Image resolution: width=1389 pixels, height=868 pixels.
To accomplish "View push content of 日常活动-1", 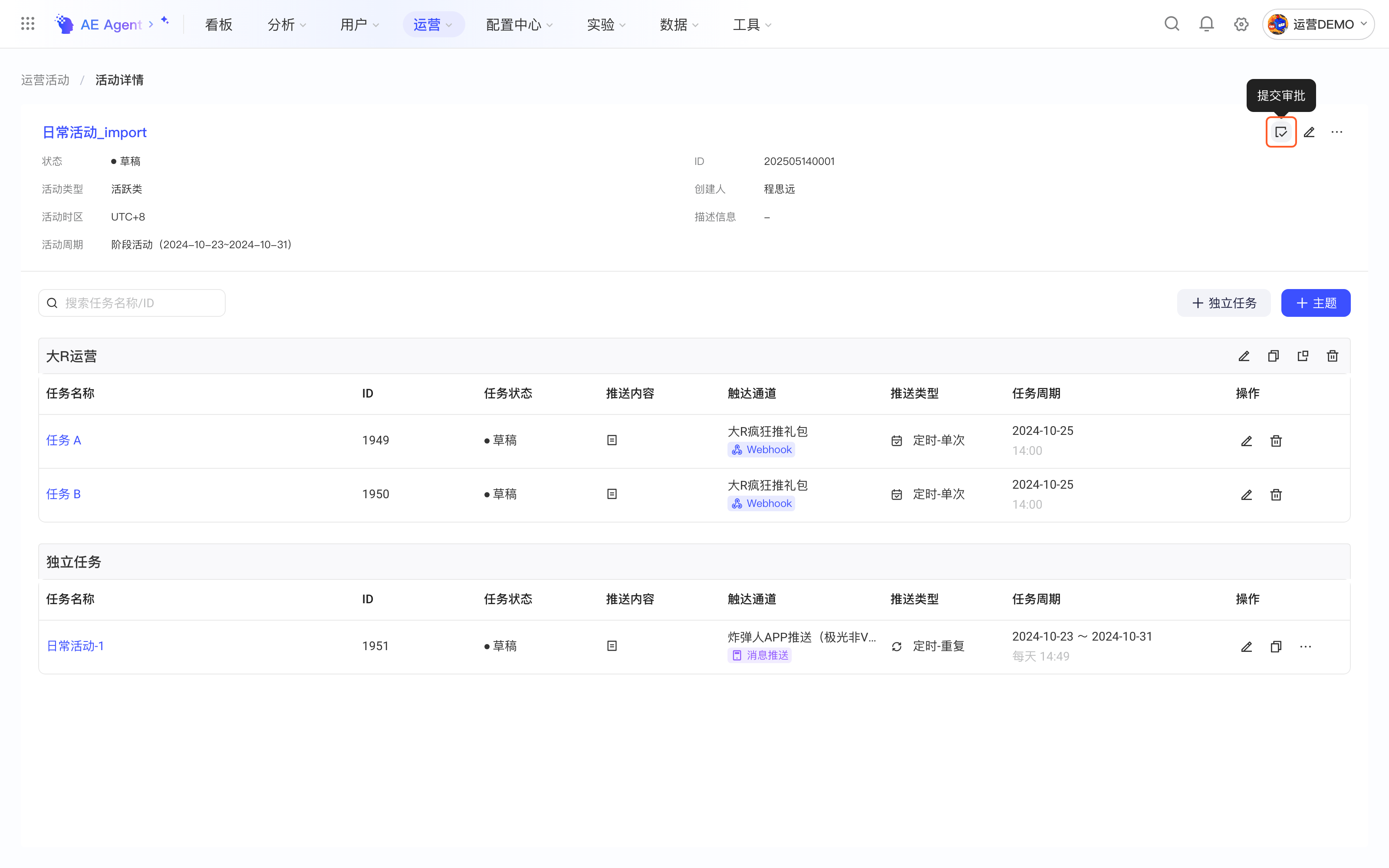I will tap(612, 646).
